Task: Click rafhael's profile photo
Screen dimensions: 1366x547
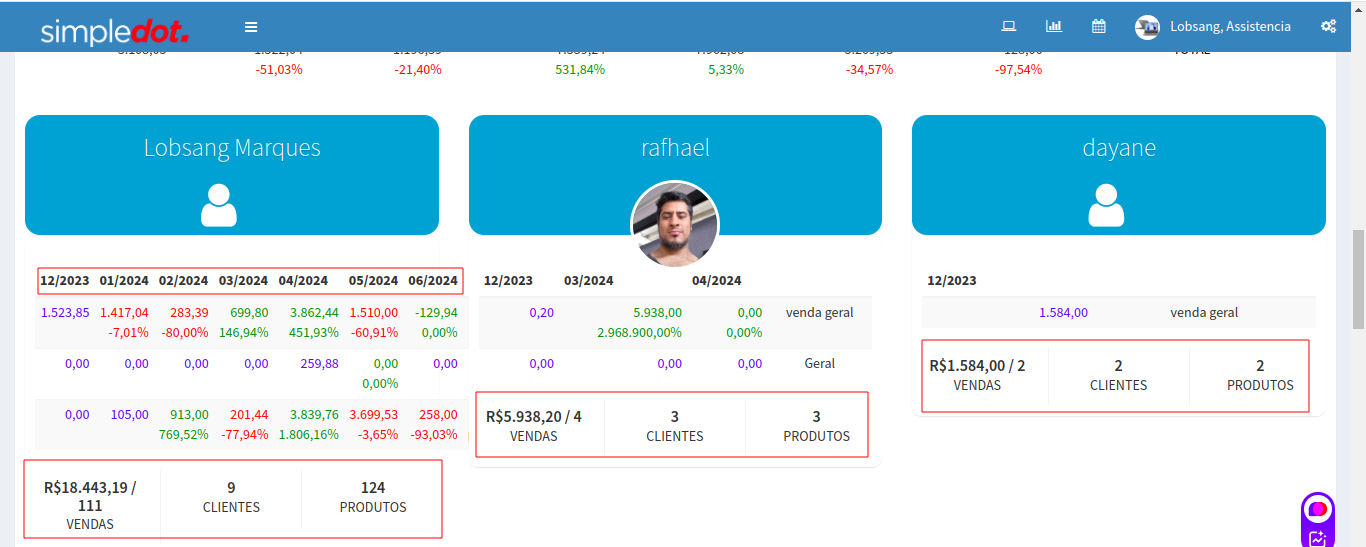Action: click(x=675, y=225)
